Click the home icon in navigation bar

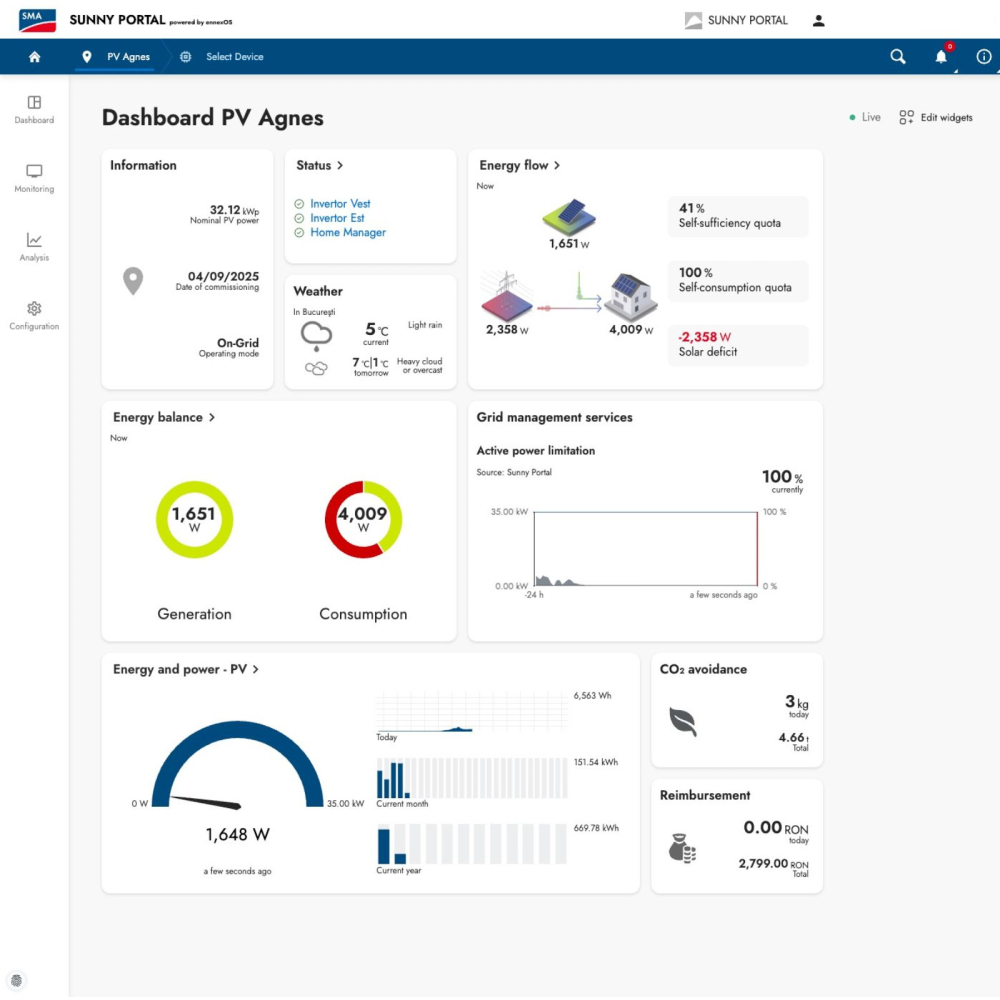tap(34, 57)
